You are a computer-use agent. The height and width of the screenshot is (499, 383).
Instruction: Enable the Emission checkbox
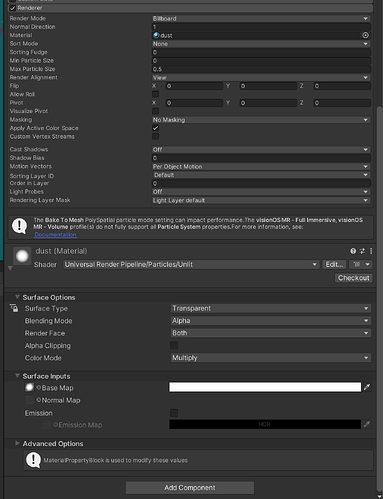(x=174, y=413)
